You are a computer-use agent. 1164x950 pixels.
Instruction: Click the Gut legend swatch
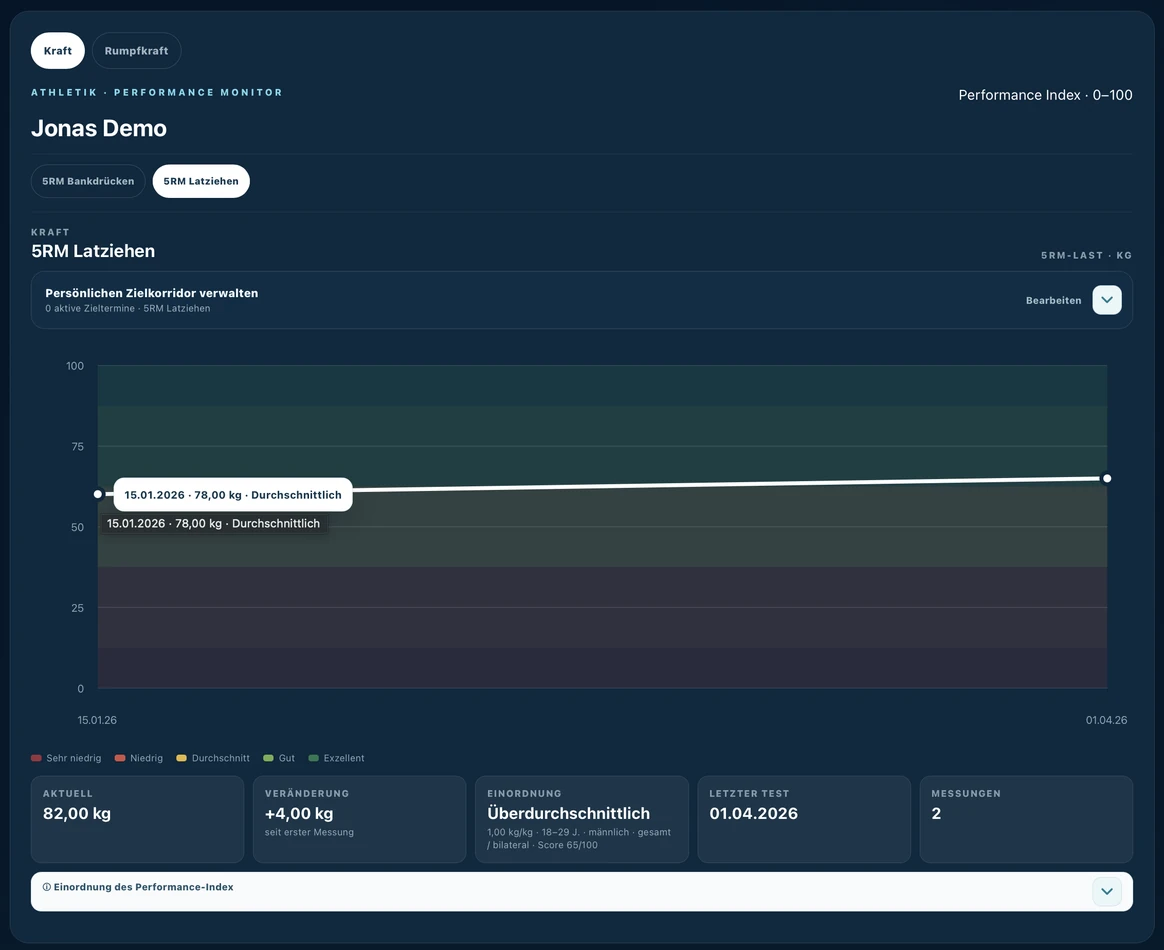(269, 758)
